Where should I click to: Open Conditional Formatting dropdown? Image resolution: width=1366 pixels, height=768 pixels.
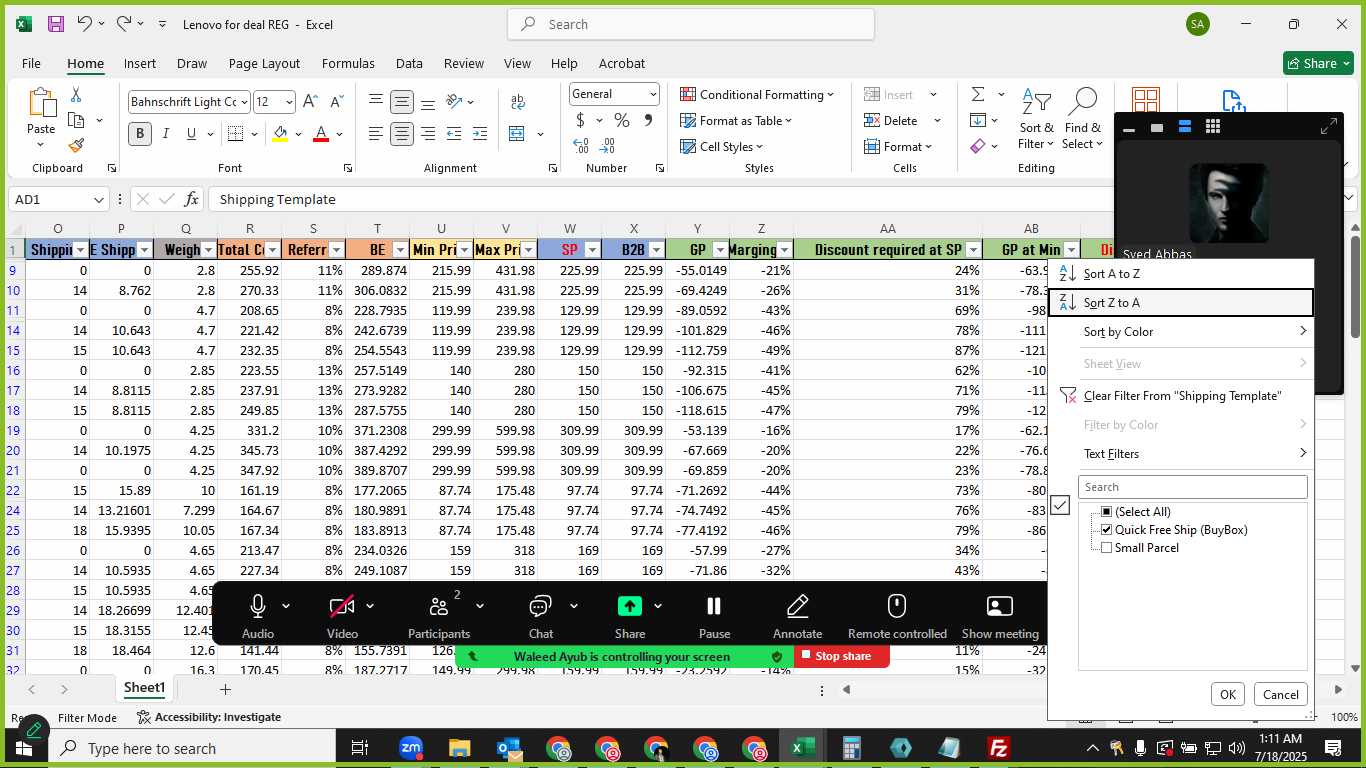coord(757,94)
